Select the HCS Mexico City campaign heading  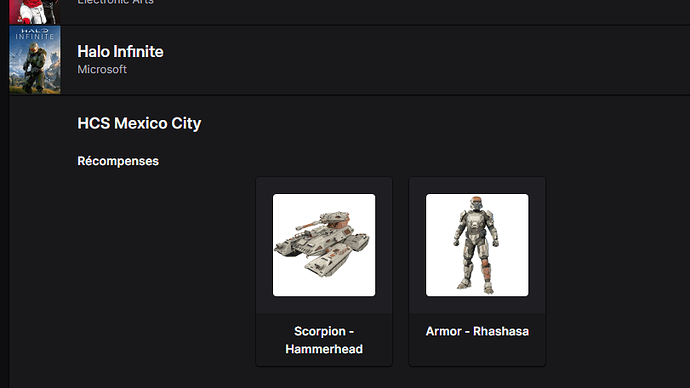(139, 123)
